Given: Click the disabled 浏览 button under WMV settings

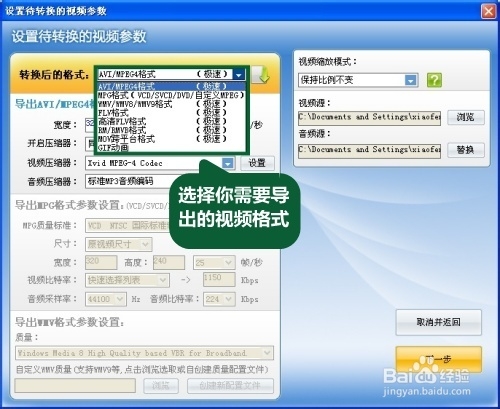Looking at the screenshot, I should 161,386.
